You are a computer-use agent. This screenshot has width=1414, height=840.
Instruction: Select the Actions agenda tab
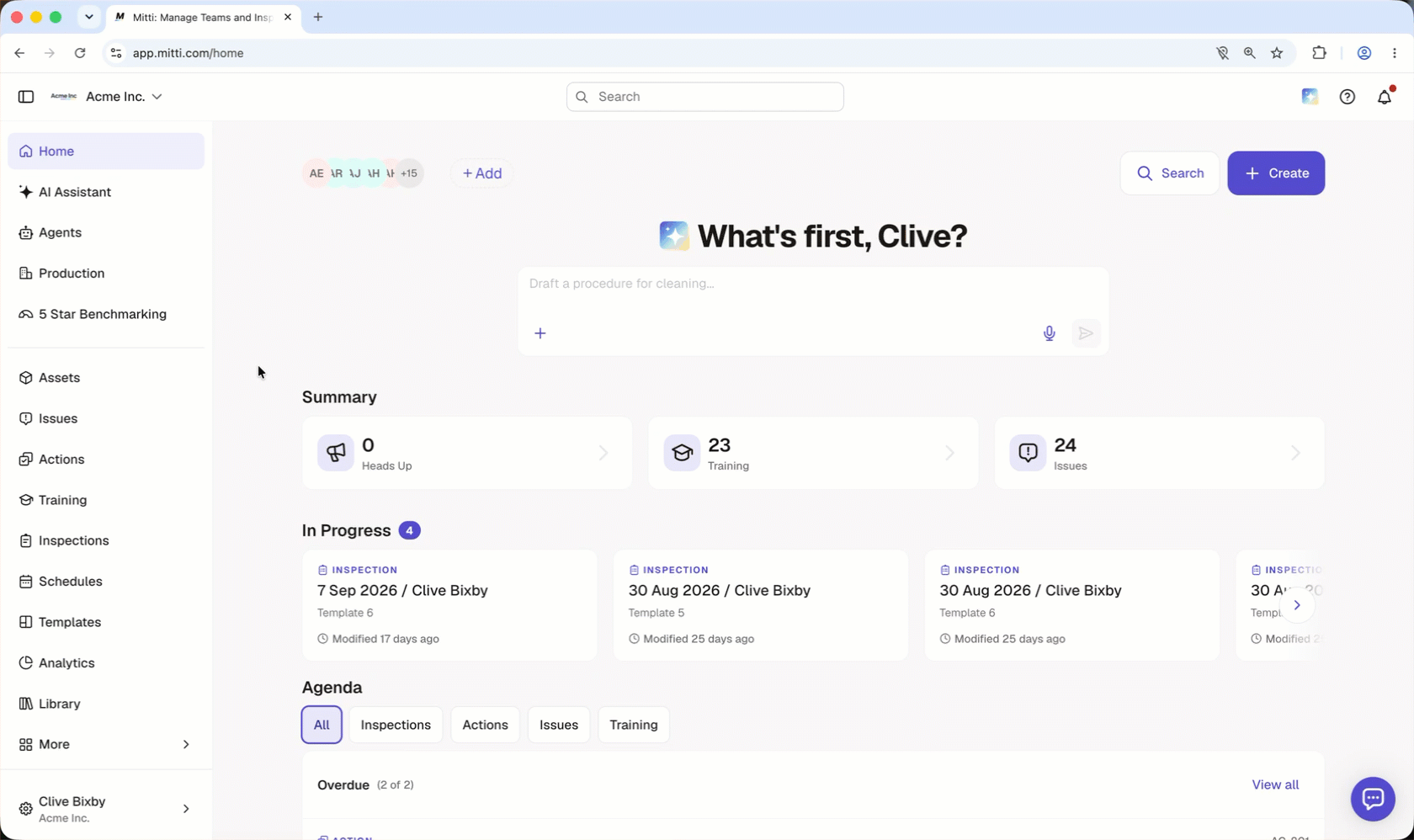coord(485,725)
